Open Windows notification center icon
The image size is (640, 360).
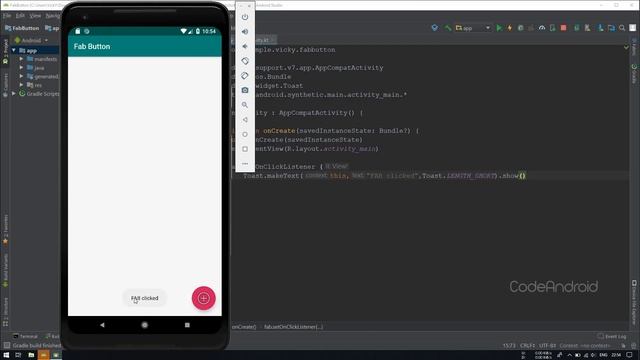point(629,355)
